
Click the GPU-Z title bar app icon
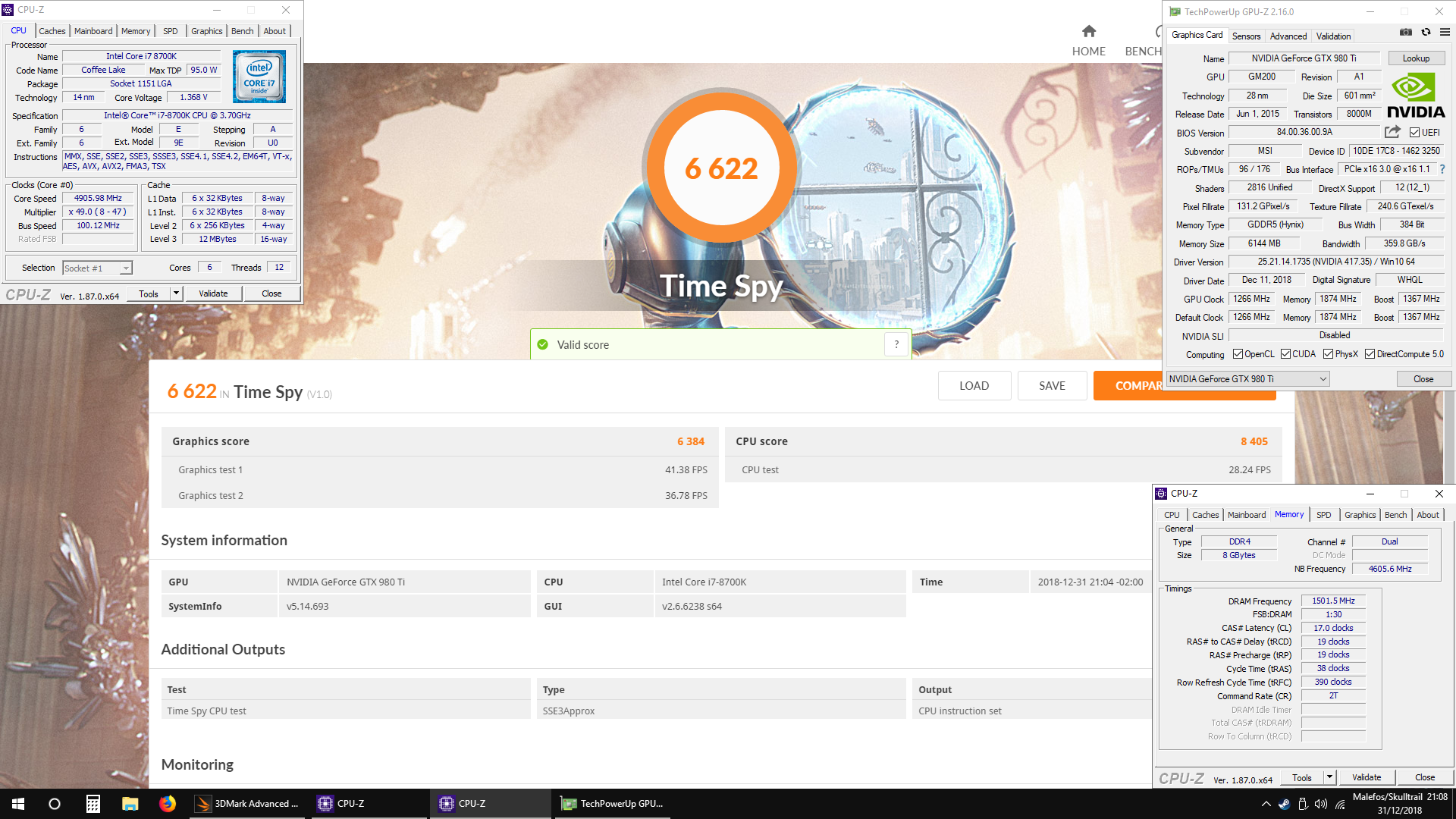[1175, 11]
